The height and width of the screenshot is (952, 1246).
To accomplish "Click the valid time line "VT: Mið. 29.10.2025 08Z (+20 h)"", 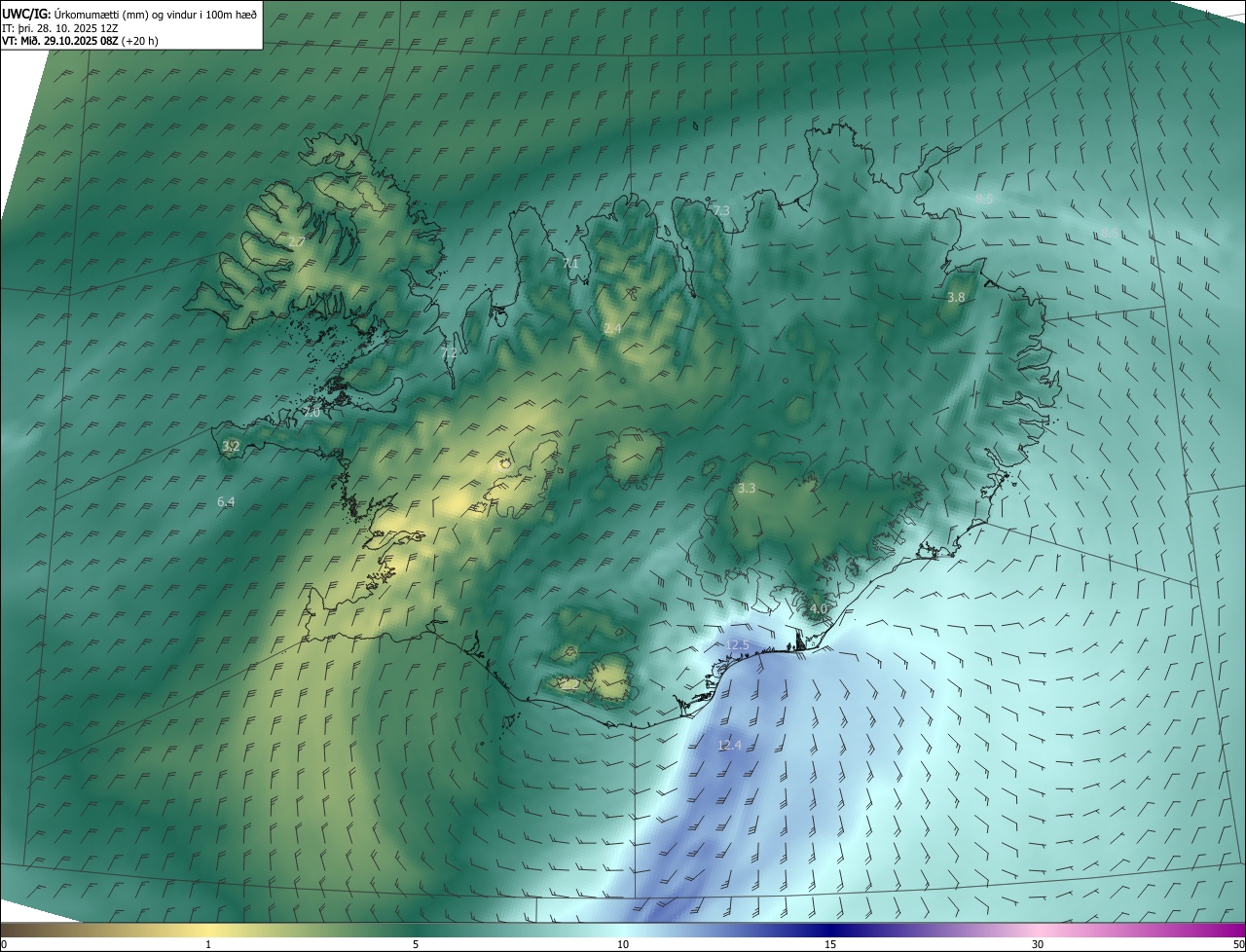I will [x=80, y=41].
